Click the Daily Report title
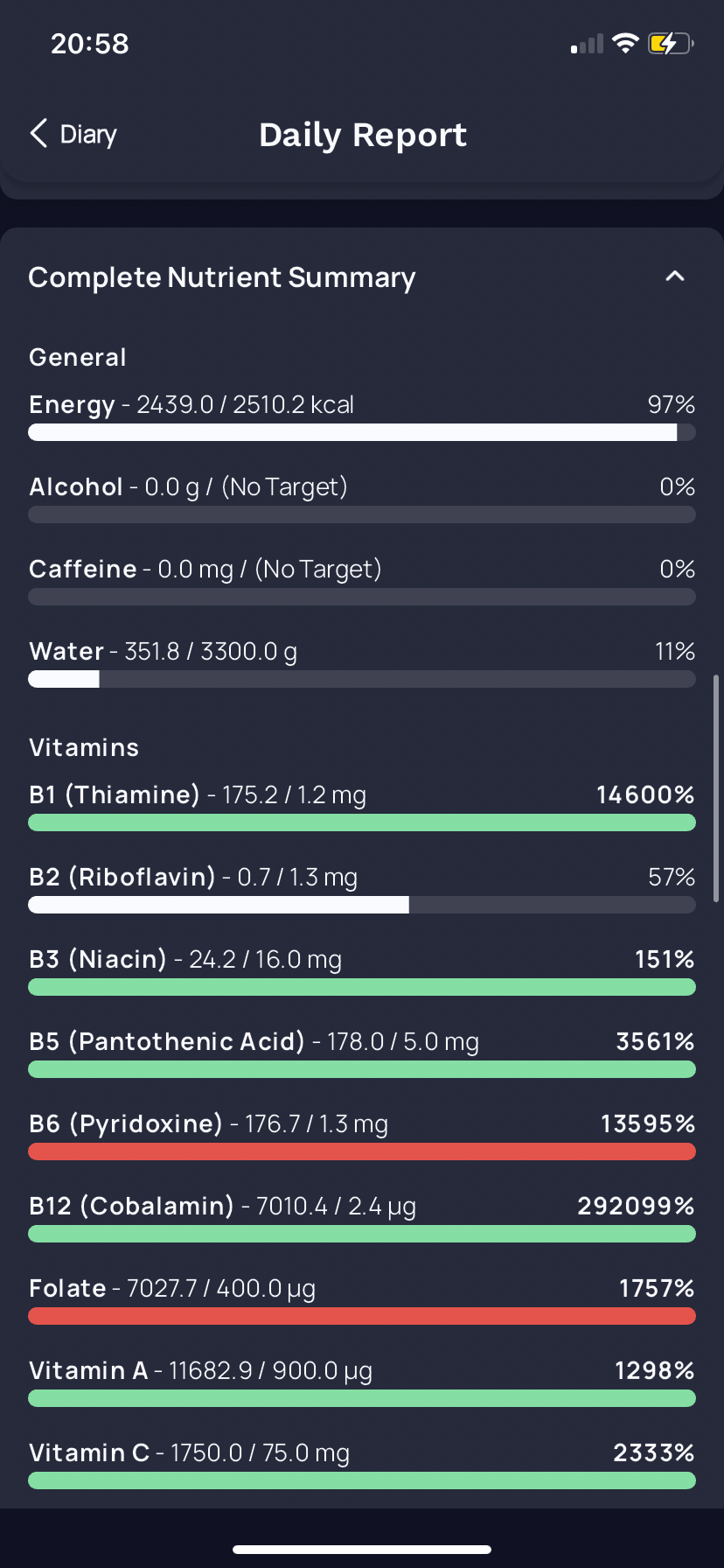Image resolution: width=724 pixels, height=1568 pixels. pos(363,135)
